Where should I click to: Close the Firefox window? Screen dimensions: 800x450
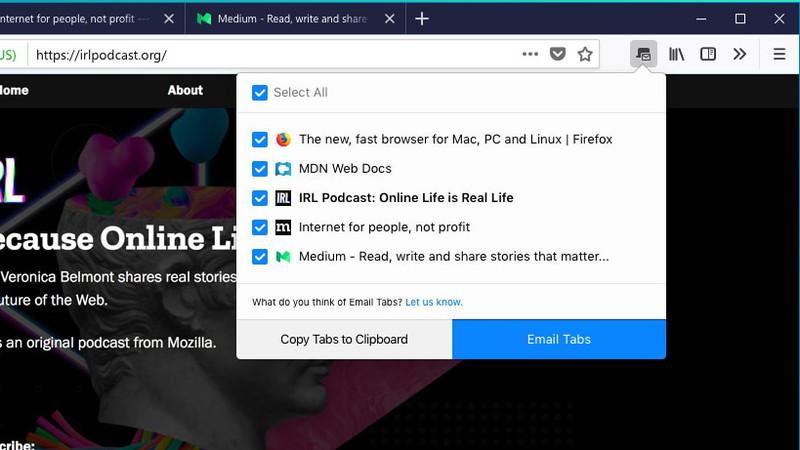[779, 19]
